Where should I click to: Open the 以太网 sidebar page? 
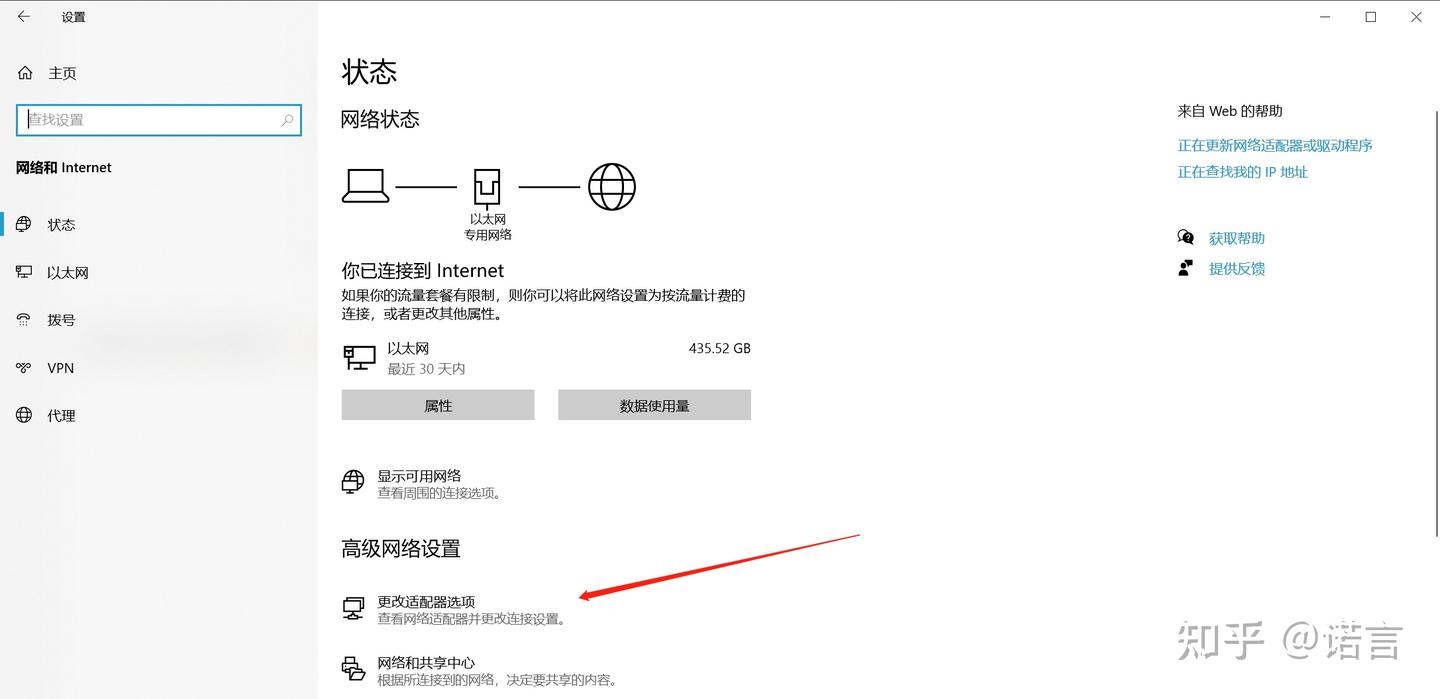[68, 272]
